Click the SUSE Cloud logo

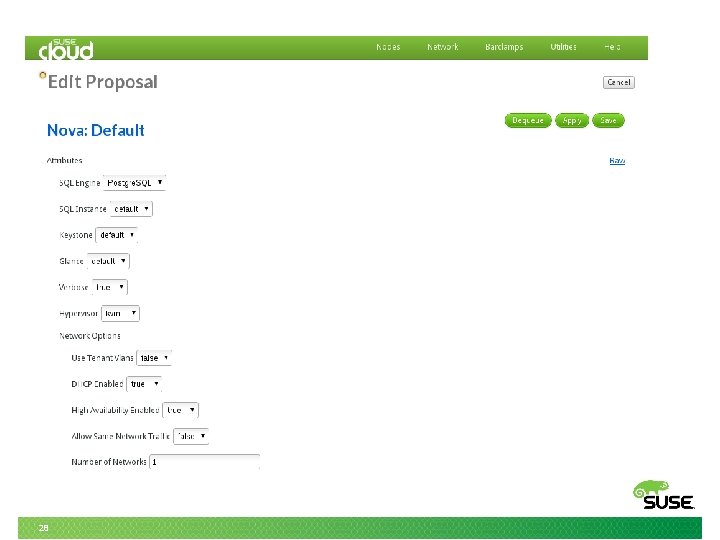click(x=66, y=49)
